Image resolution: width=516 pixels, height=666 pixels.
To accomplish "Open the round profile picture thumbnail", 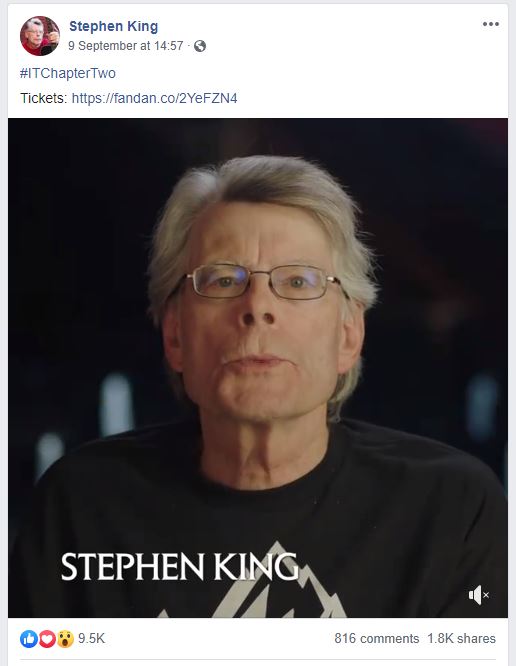I will 40,36.
